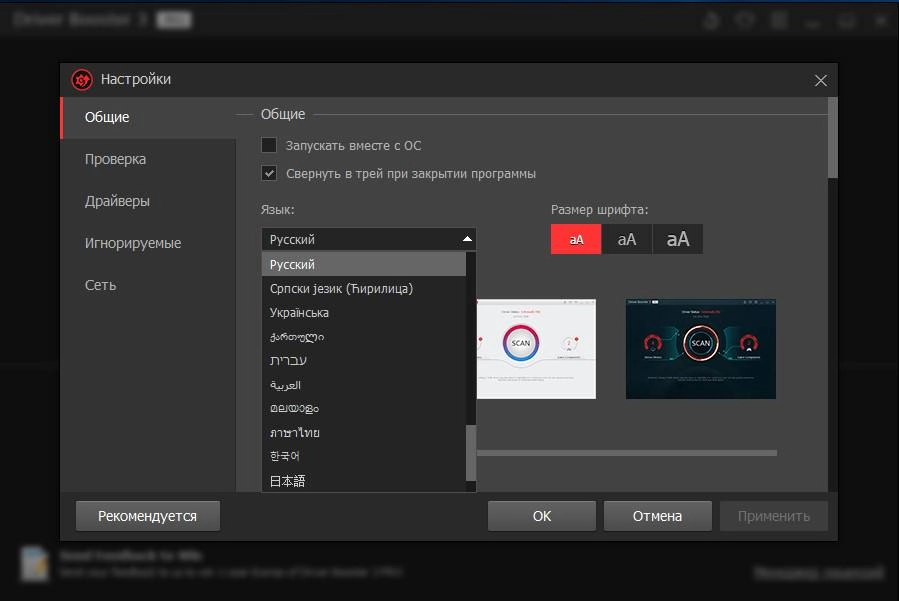Pick the Japanese 日本語 language option

pyautogui.click(x=364, y=481)
